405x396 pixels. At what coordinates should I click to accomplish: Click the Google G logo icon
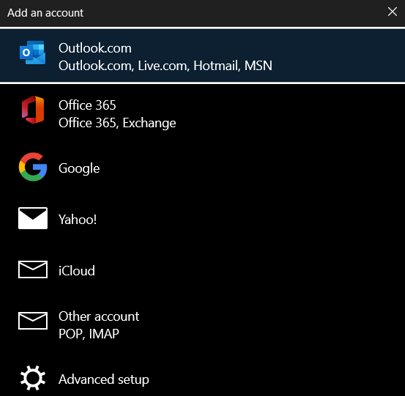33,167
